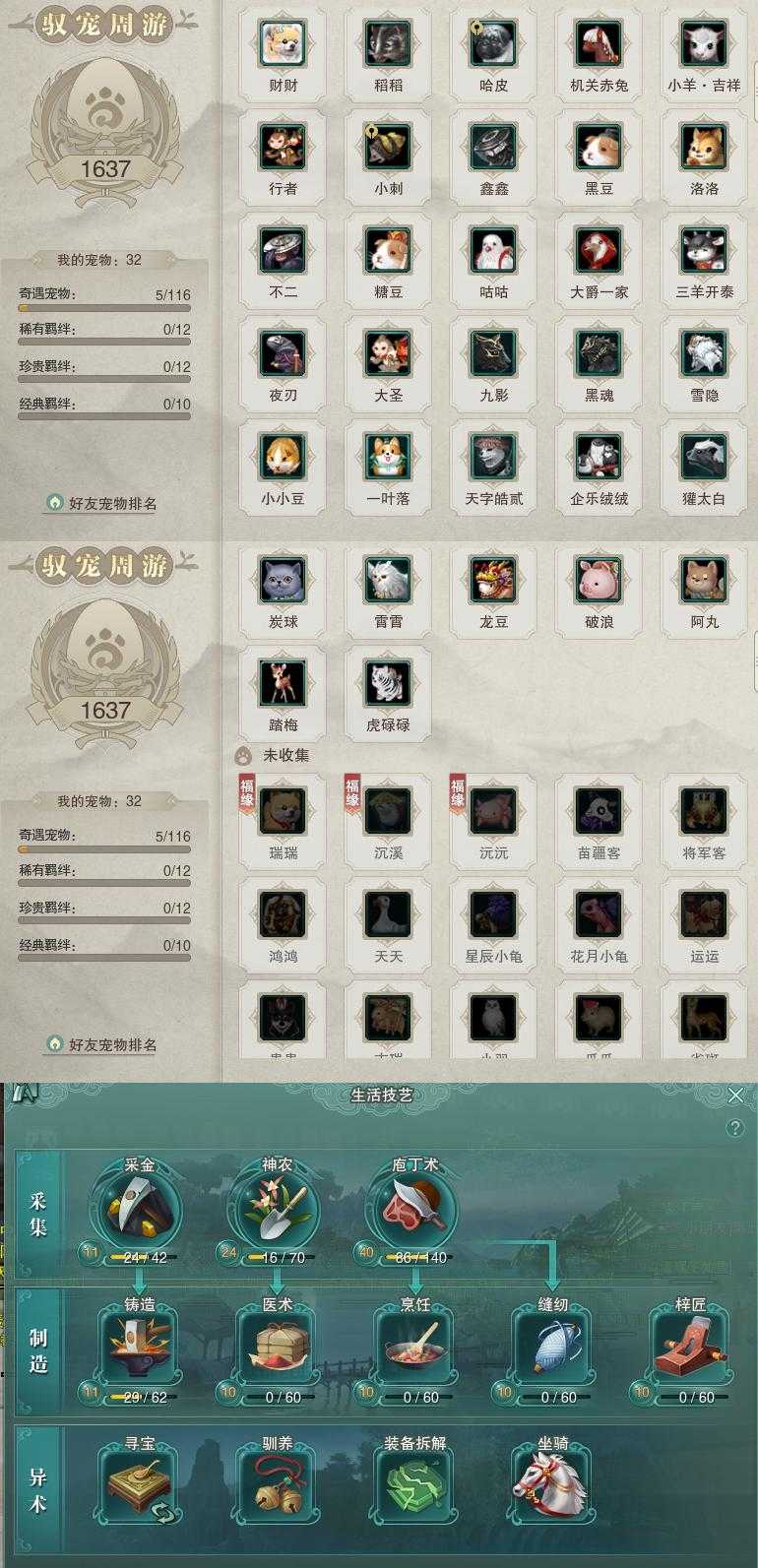Select the 烹饪 cooking craft icon

pos(414,1349)
